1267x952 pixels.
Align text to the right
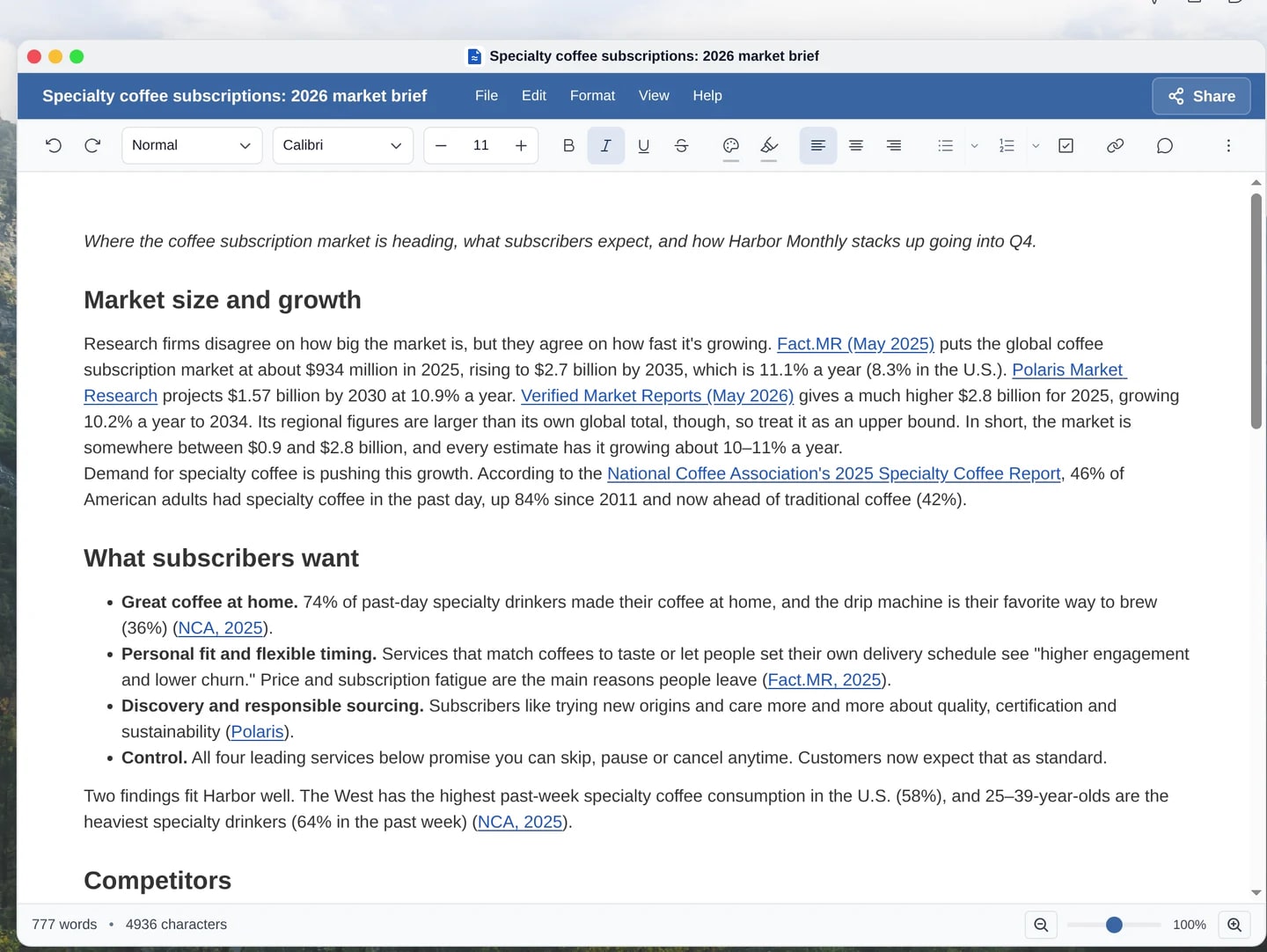[x=894, y=145]
